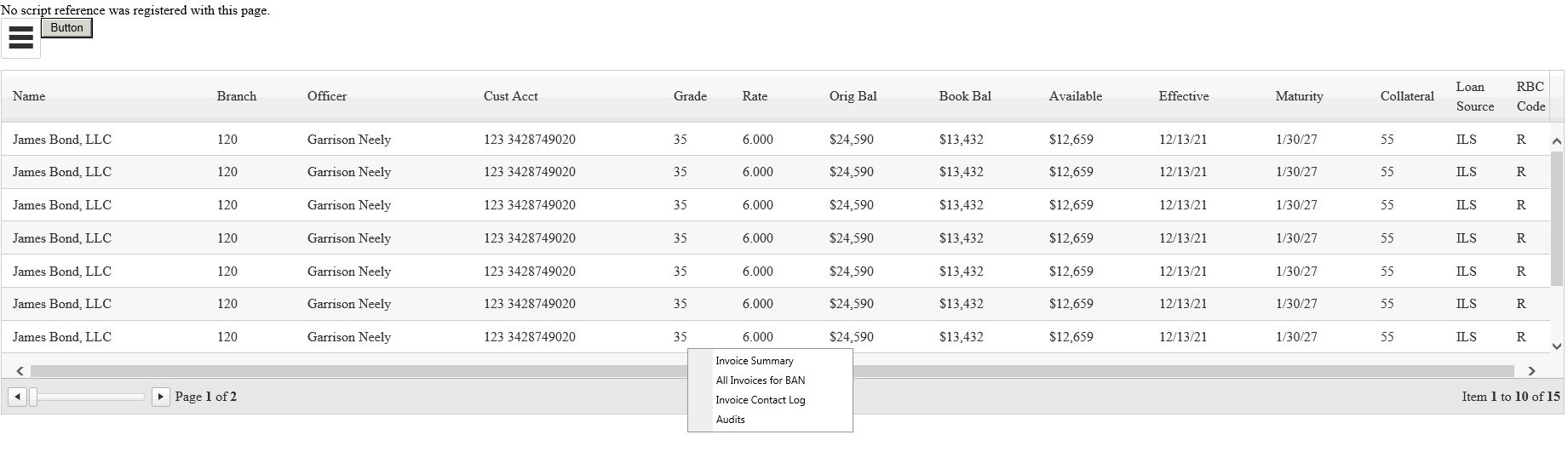Sort by the Name column header
Image resolution: width=1568 pixels, height=469 pixels.
[x=29, y=96]
